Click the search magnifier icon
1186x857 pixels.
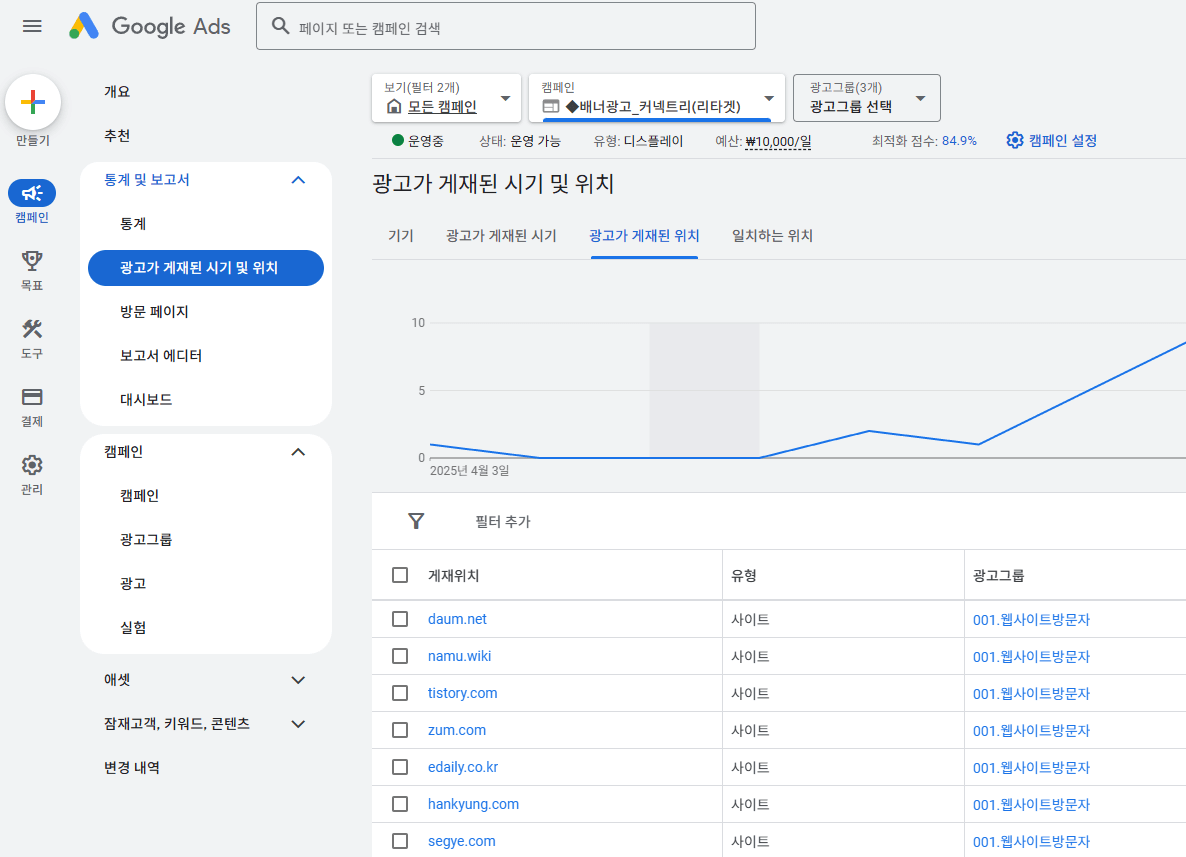click(x=281, y=26)
